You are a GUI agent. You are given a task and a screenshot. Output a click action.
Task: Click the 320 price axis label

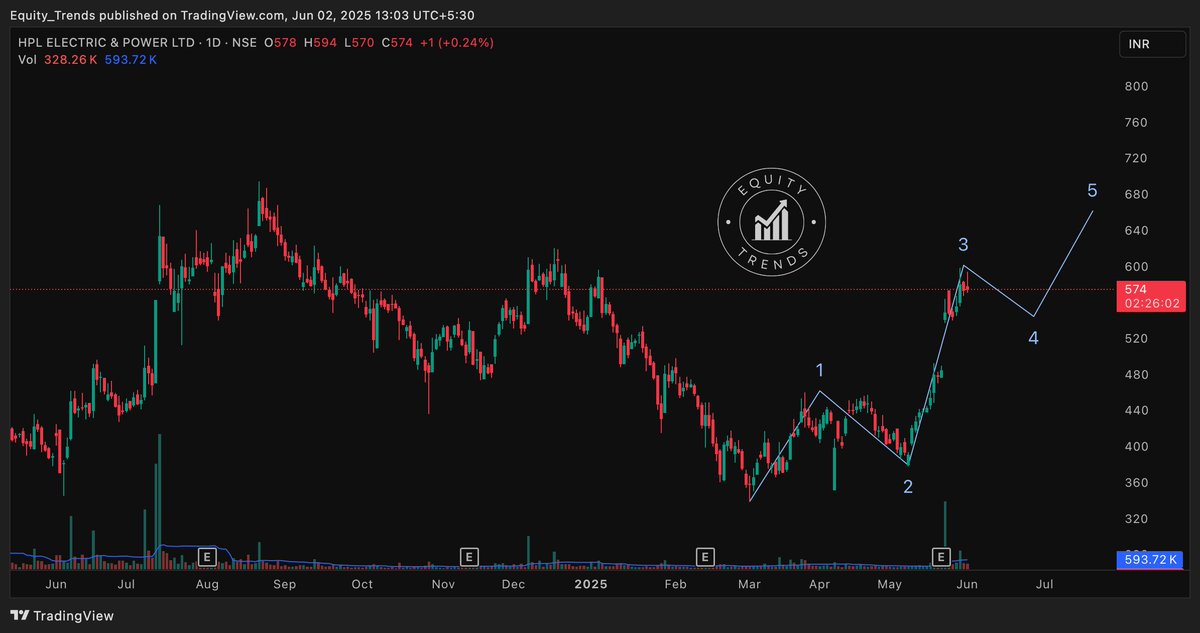(x=1138, y=519)
